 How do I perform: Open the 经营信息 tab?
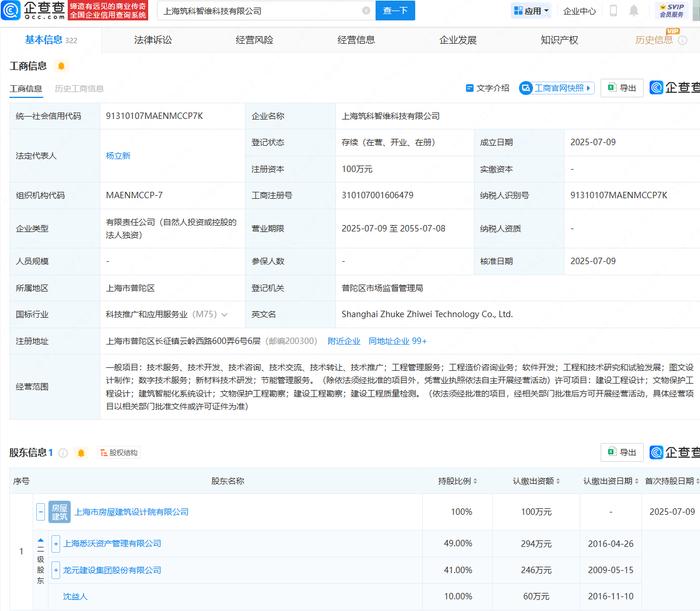pyautogui.click(x=356, y=40)
